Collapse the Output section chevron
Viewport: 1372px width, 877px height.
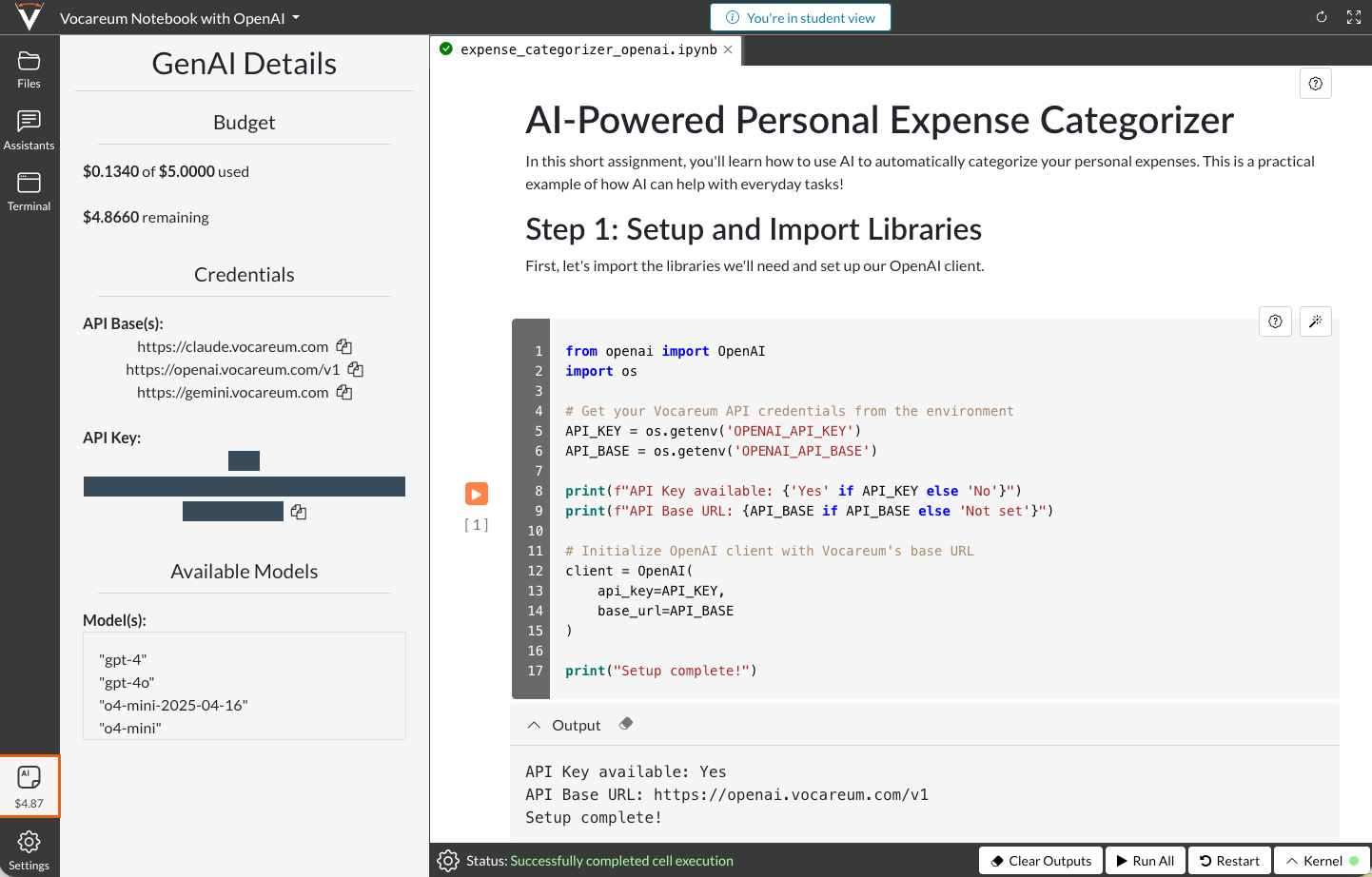click(x=534, y=725)
